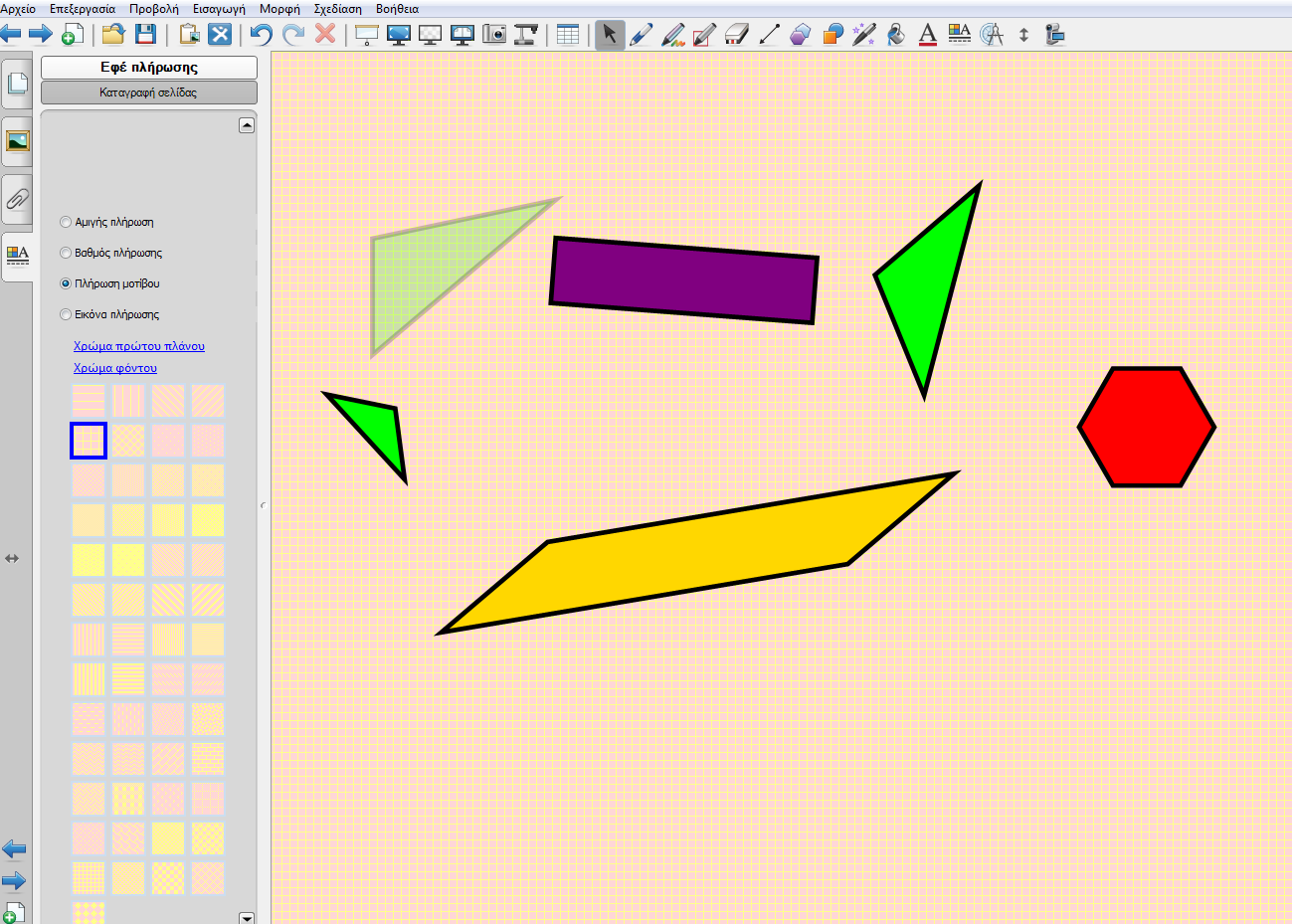This screenshot has height=924, width=1292.
Task: Click the blue X delete page icon
Action: 220,35
